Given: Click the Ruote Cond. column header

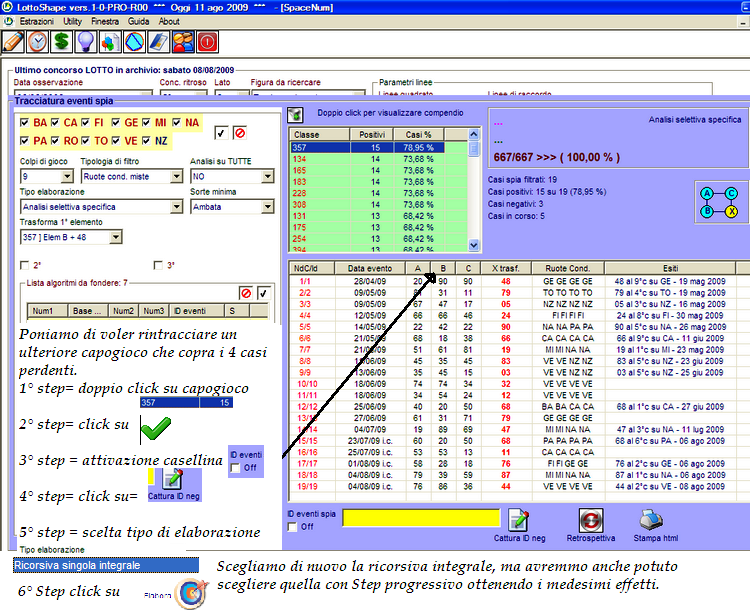Looking at the screenshot, I should pyautogui.click(x=568, y=268).
